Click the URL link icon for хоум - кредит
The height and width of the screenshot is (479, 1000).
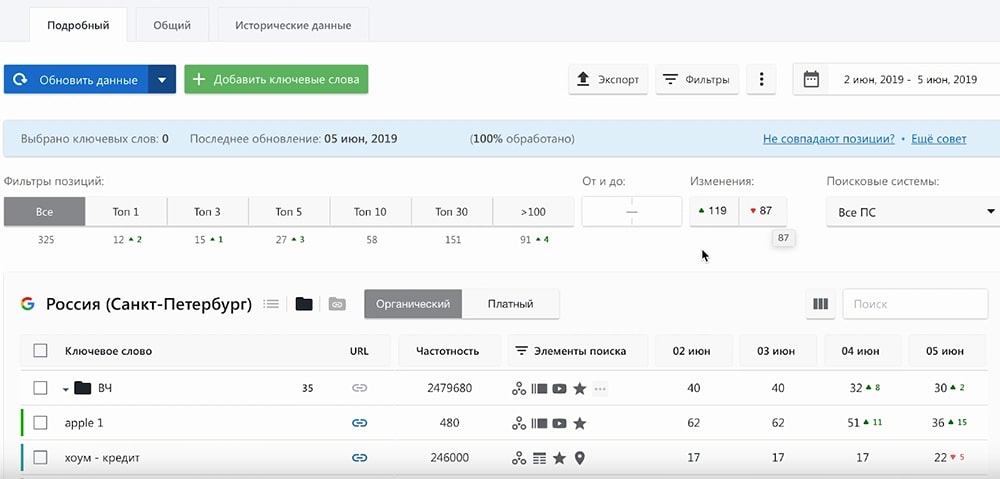(x=359, y=458)
